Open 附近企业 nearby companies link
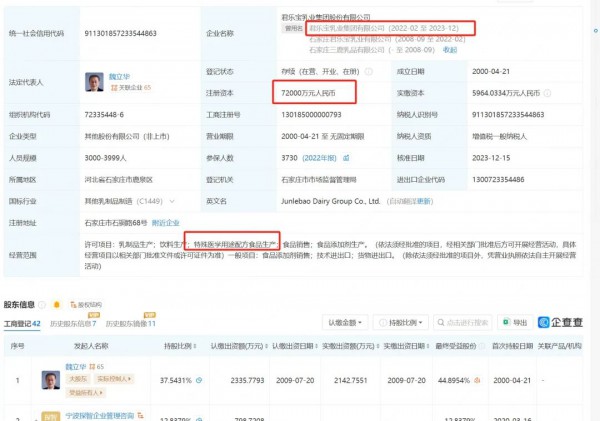The image size is (600, 421). click(165, 223)
